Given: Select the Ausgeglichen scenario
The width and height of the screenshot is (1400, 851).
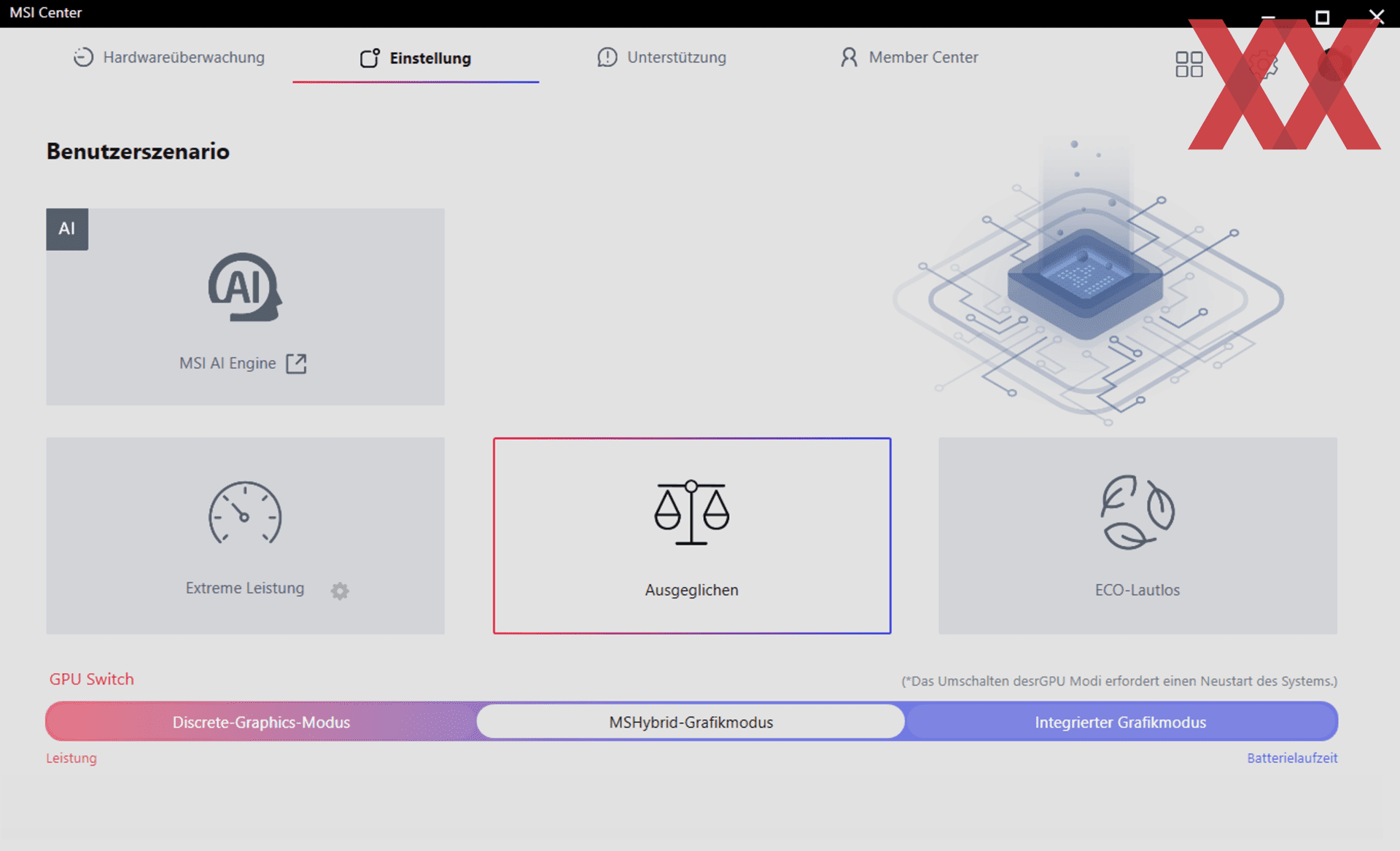Looking at the screenshot, I should click(x=692, y=535).
